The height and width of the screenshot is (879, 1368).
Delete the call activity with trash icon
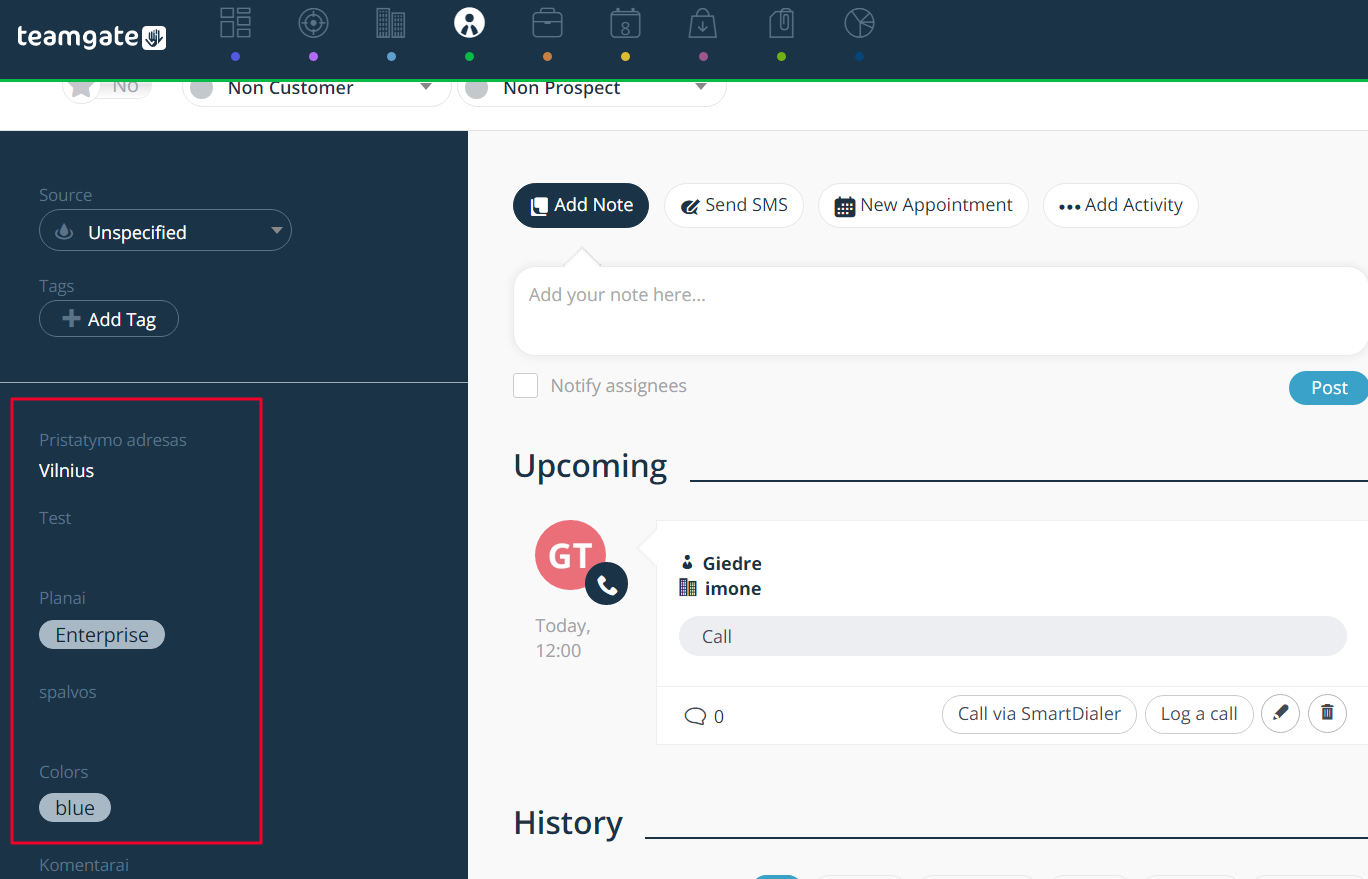1328,714
